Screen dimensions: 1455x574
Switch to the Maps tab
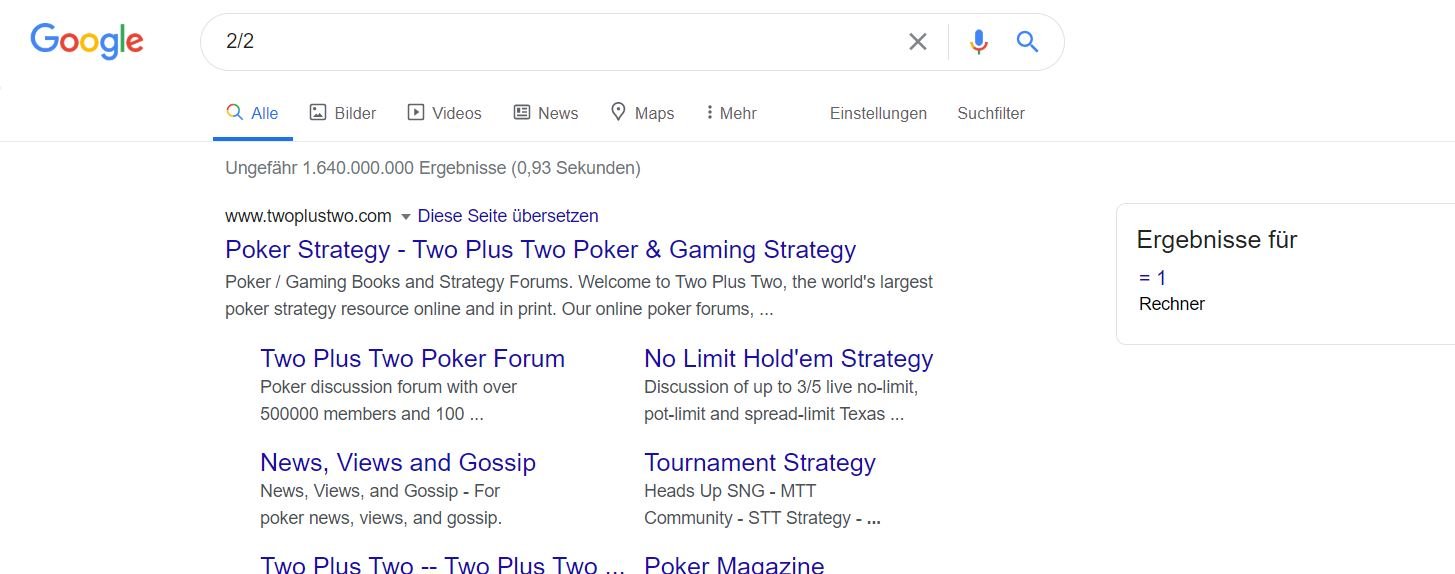point(643,113)
